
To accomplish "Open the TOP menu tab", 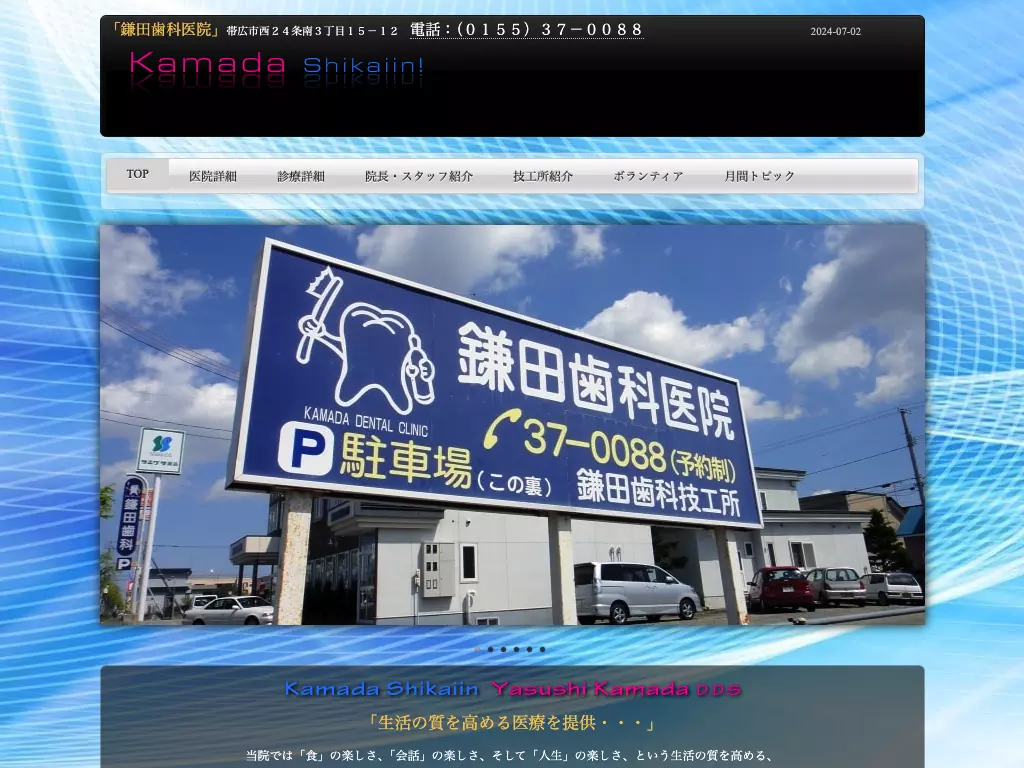I will coord(138,174).
